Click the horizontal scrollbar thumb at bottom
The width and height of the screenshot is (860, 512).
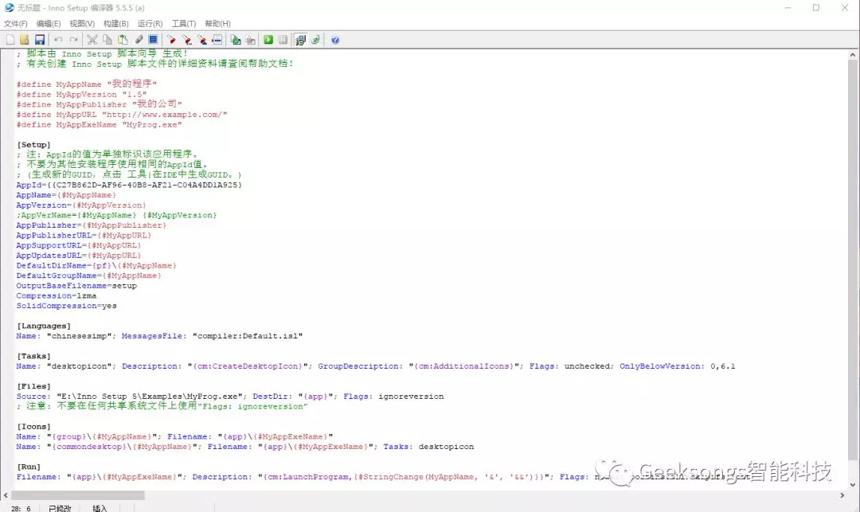pyautogui.click(x=77, y=495)
